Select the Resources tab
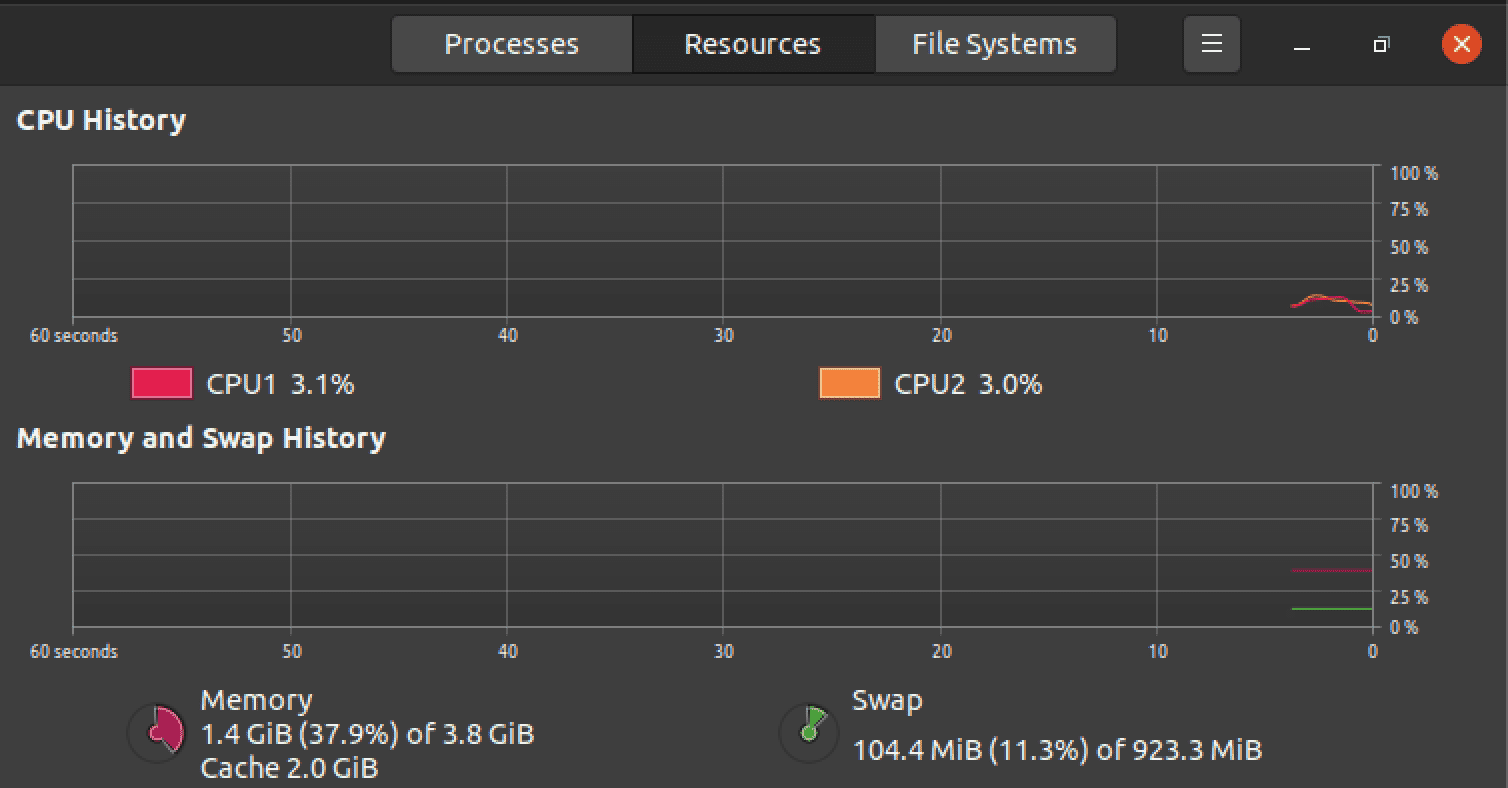The width and height of the screenshot is (1508, 788). 753,44
